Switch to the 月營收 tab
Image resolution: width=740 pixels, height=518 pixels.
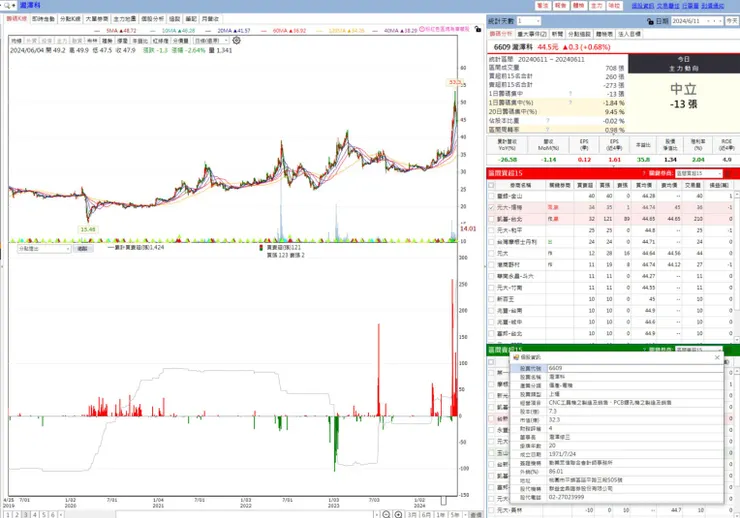click(210, 19)
